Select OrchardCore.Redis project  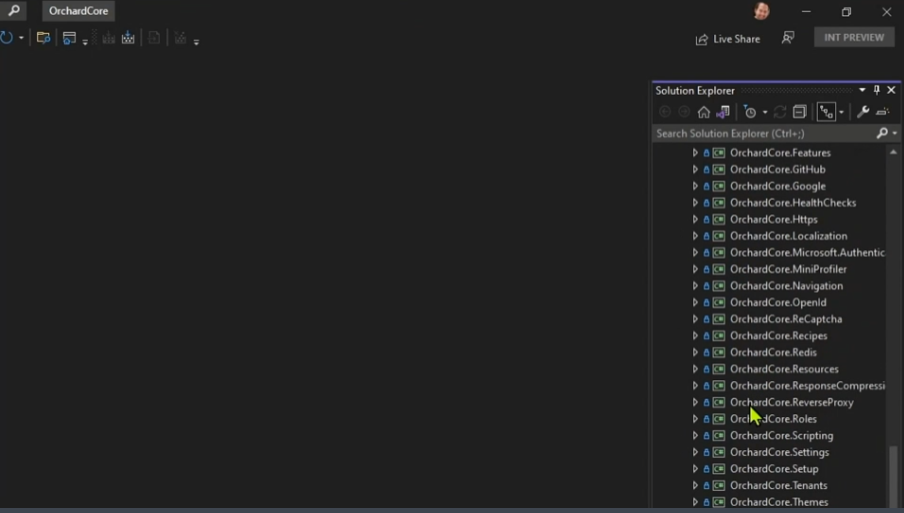click(x=773, y=352)
